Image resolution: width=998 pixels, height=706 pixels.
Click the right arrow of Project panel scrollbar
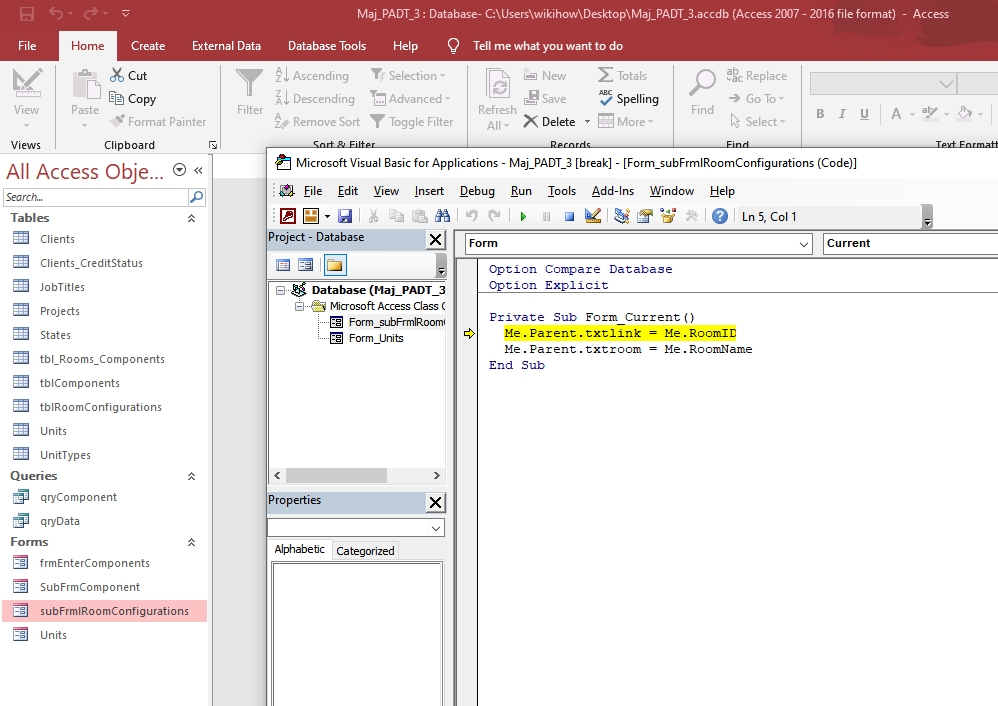coord(437,476)
